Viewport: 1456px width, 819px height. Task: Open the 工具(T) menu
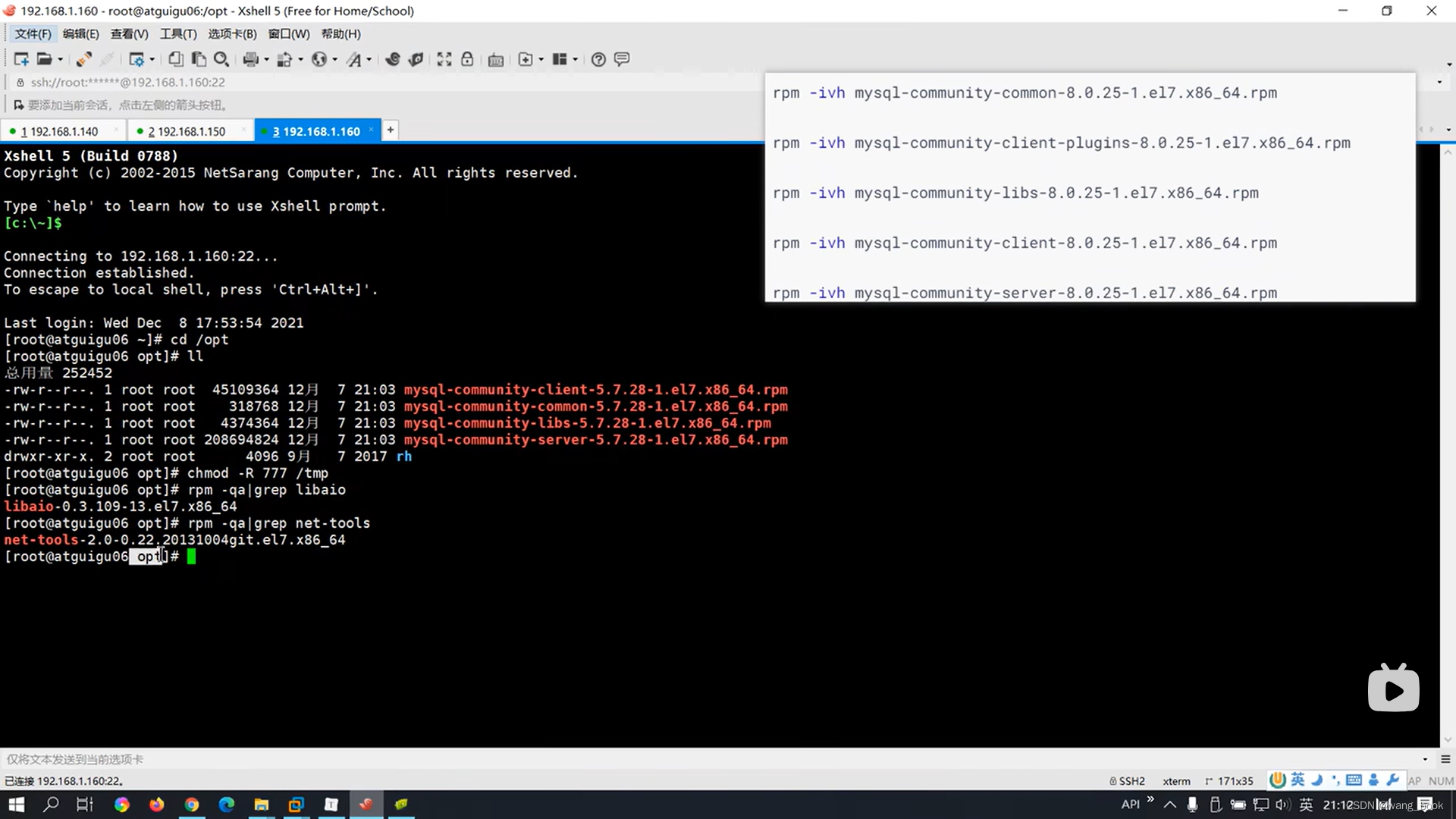(178, 34)
